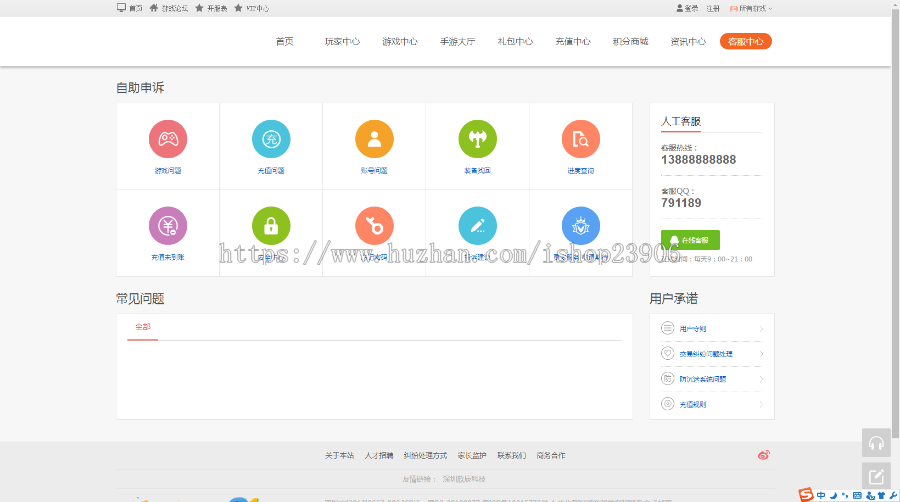Click the page vertical scrollbar
900x502 pixels.
pyautogui.click(x=895, y=224)
